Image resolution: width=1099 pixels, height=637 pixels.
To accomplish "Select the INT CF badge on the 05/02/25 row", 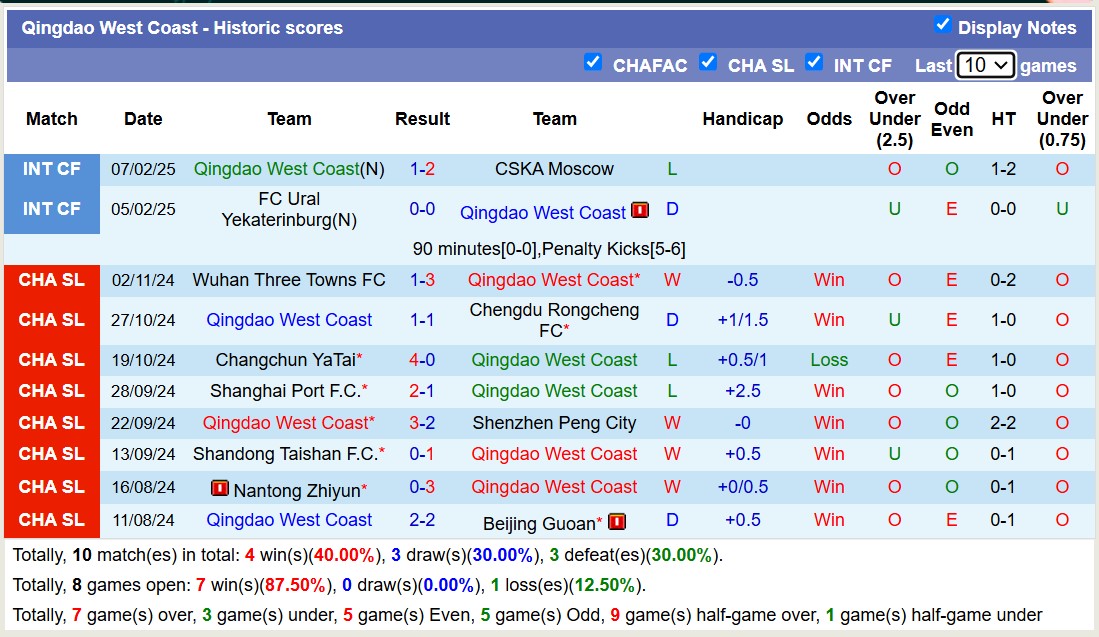I will point(51,211).
